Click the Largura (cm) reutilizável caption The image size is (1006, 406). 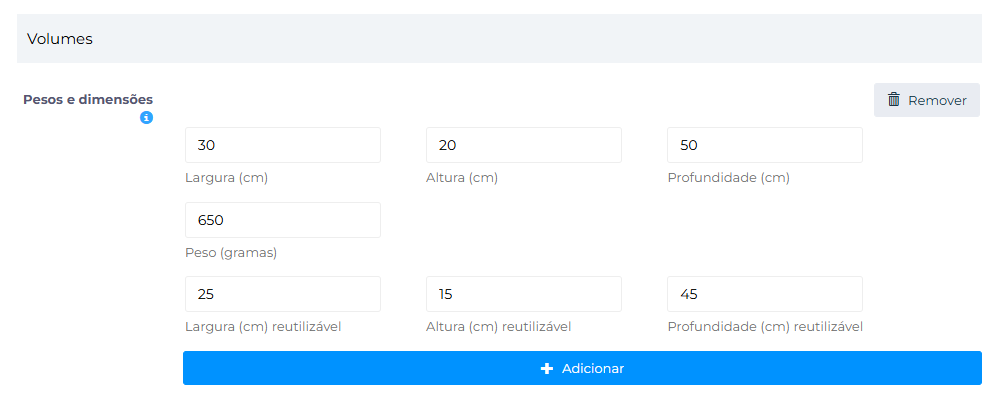click(x=263, y=327)
